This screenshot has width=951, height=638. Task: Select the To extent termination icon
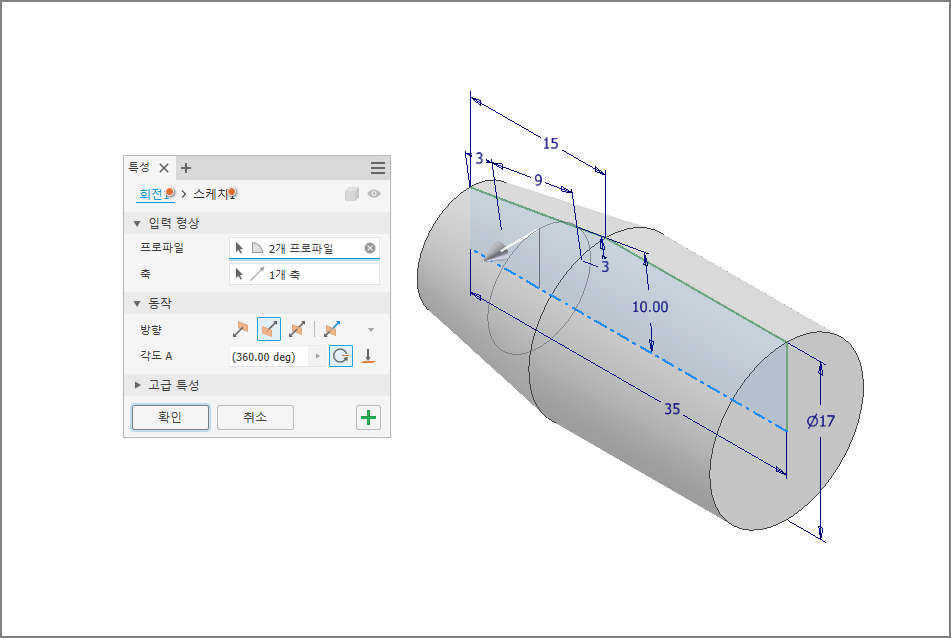tap(368, 356)
